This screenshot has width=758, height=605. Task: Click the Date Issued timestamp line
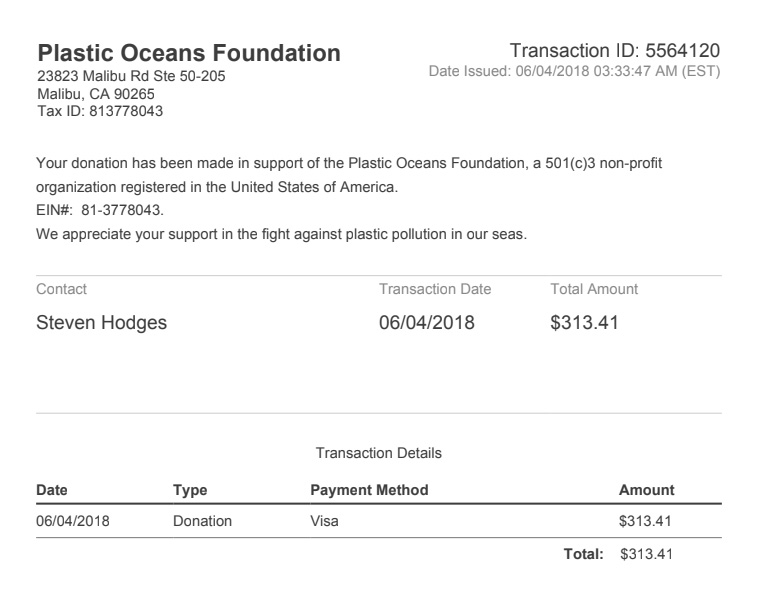point(574,72)
